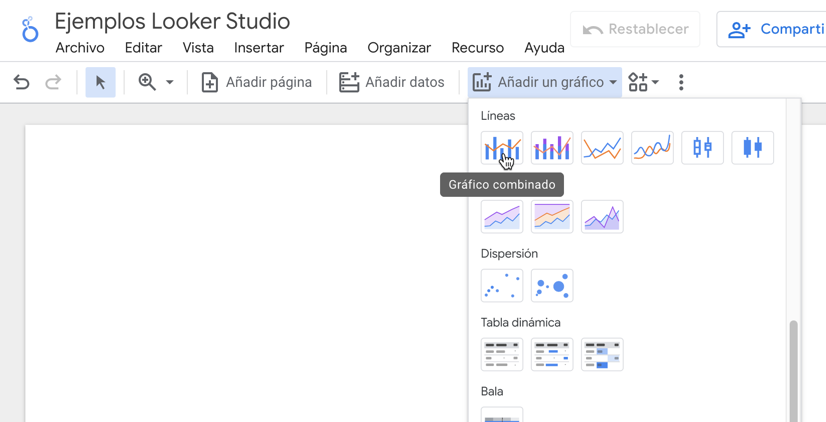The height and width of the screenshot is (422, 826).
Task: Pick the bubble chart under Dispersión
Action: (552, 286)
